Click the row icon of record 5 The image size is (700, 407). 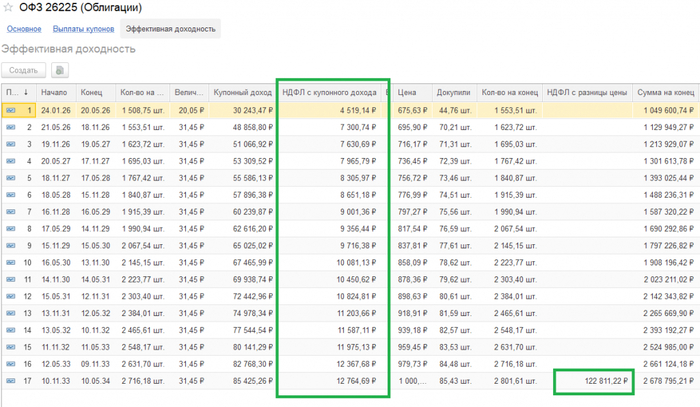pos(12,178)
